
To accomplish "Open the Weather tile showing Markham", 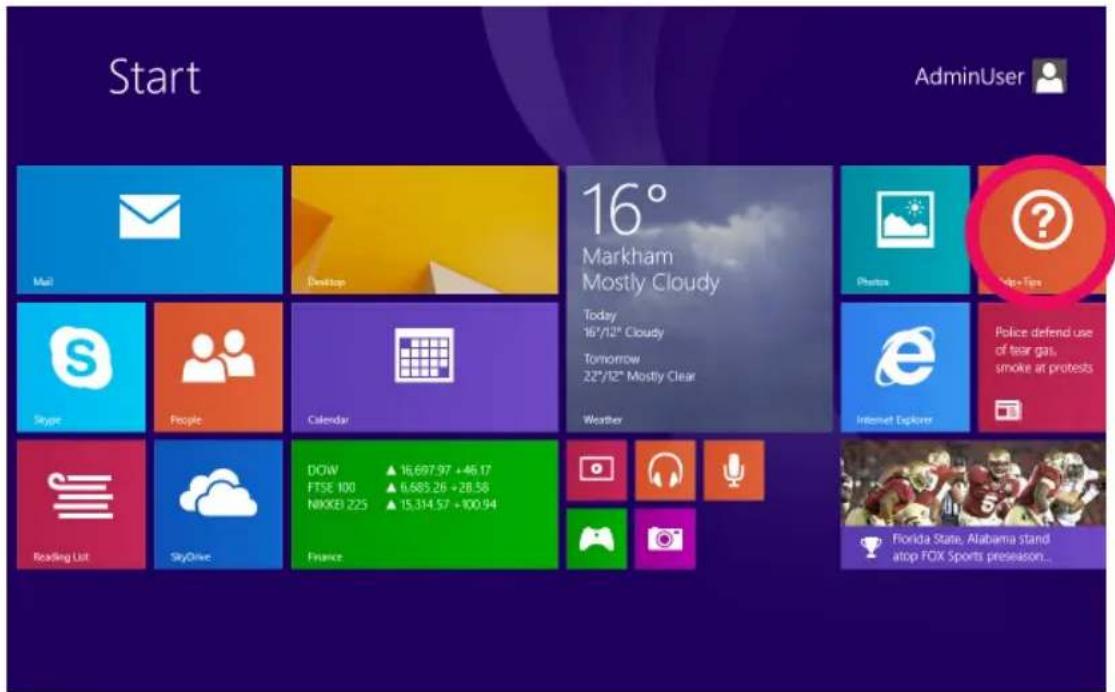I will tap(699, 298).
